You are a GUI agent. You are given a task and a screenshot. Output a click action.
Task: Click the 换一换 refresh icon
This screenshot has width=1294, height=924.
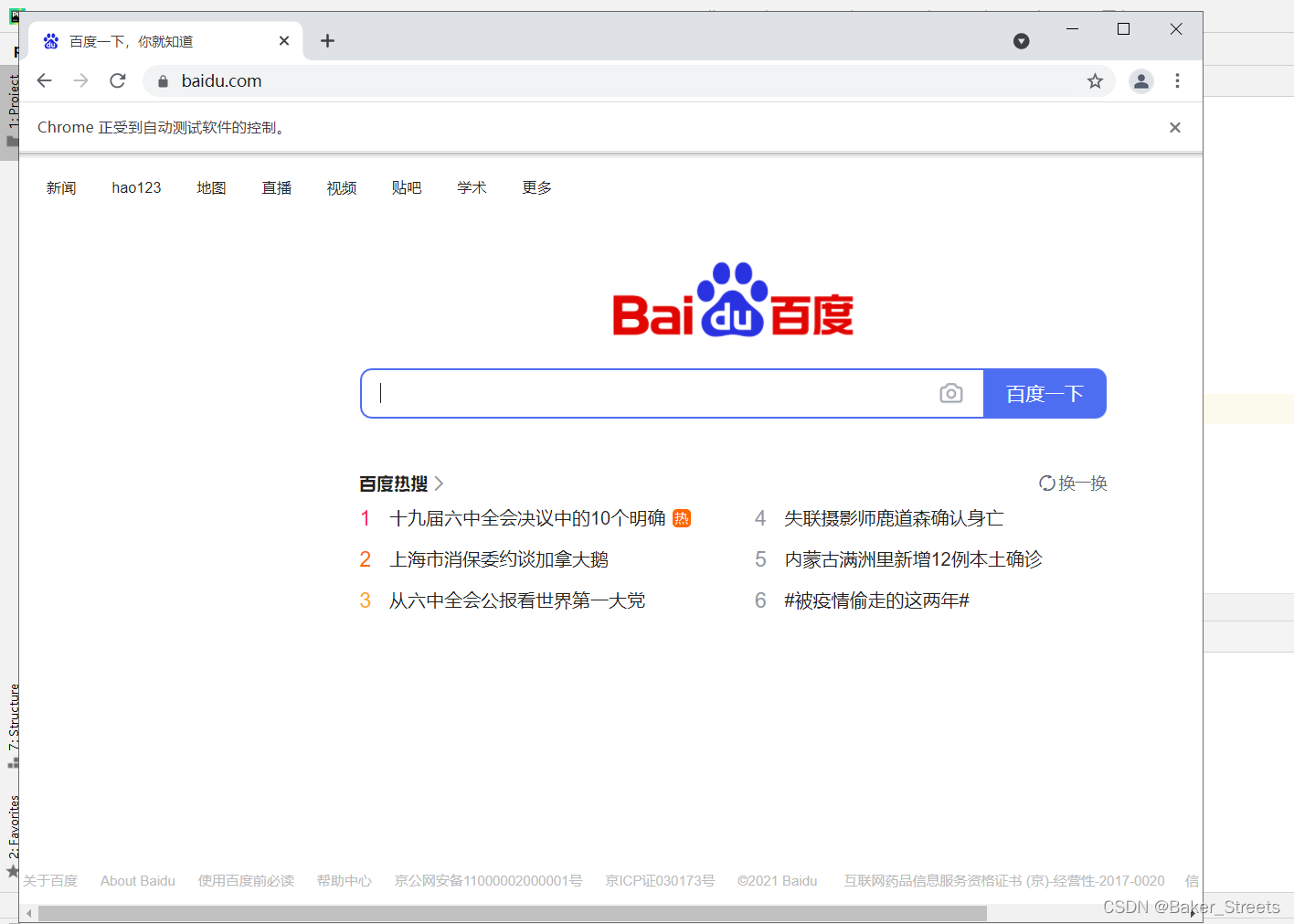point(1046,483)
